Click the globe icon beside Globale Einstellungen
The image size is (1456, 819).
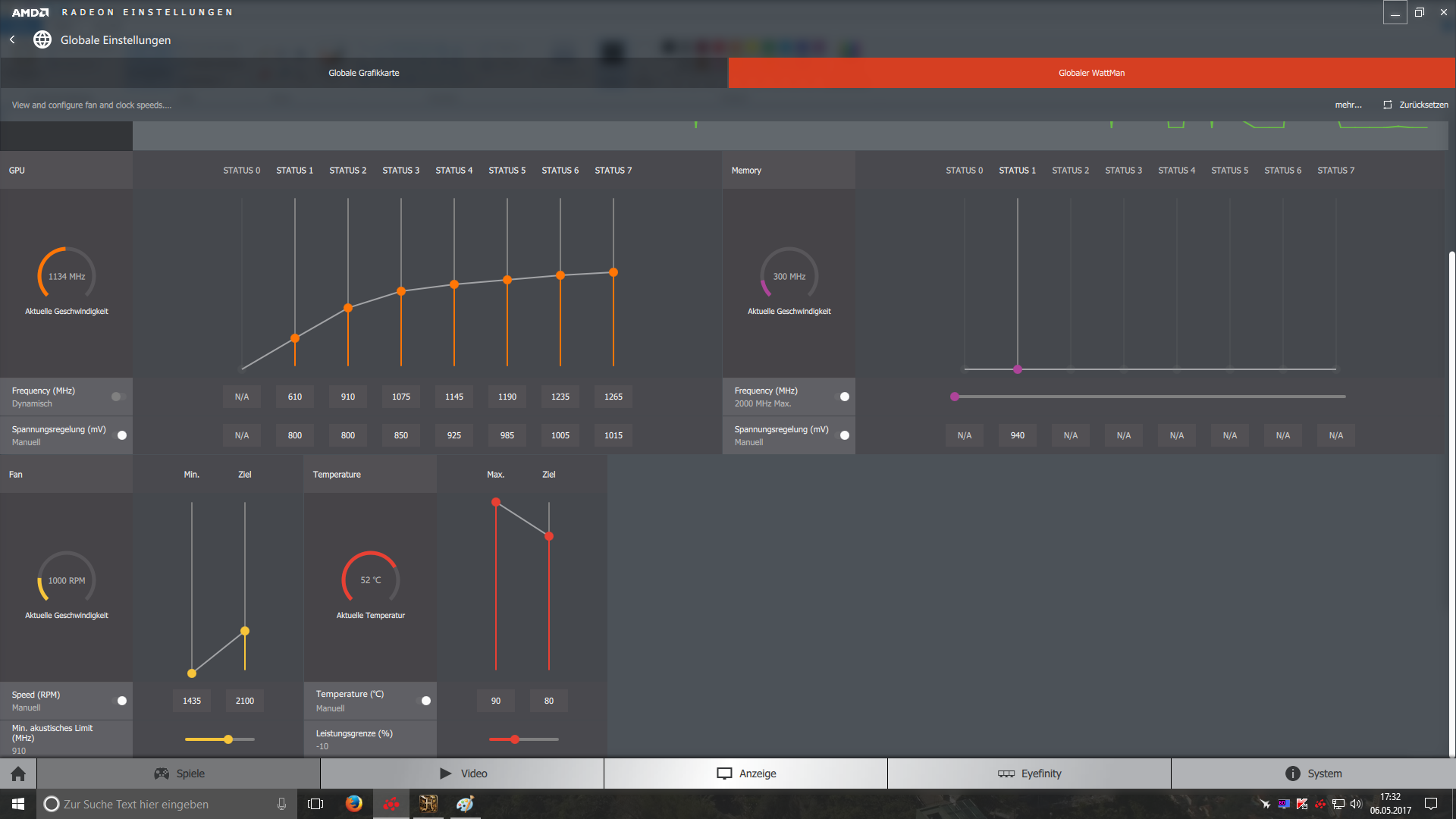42,39
